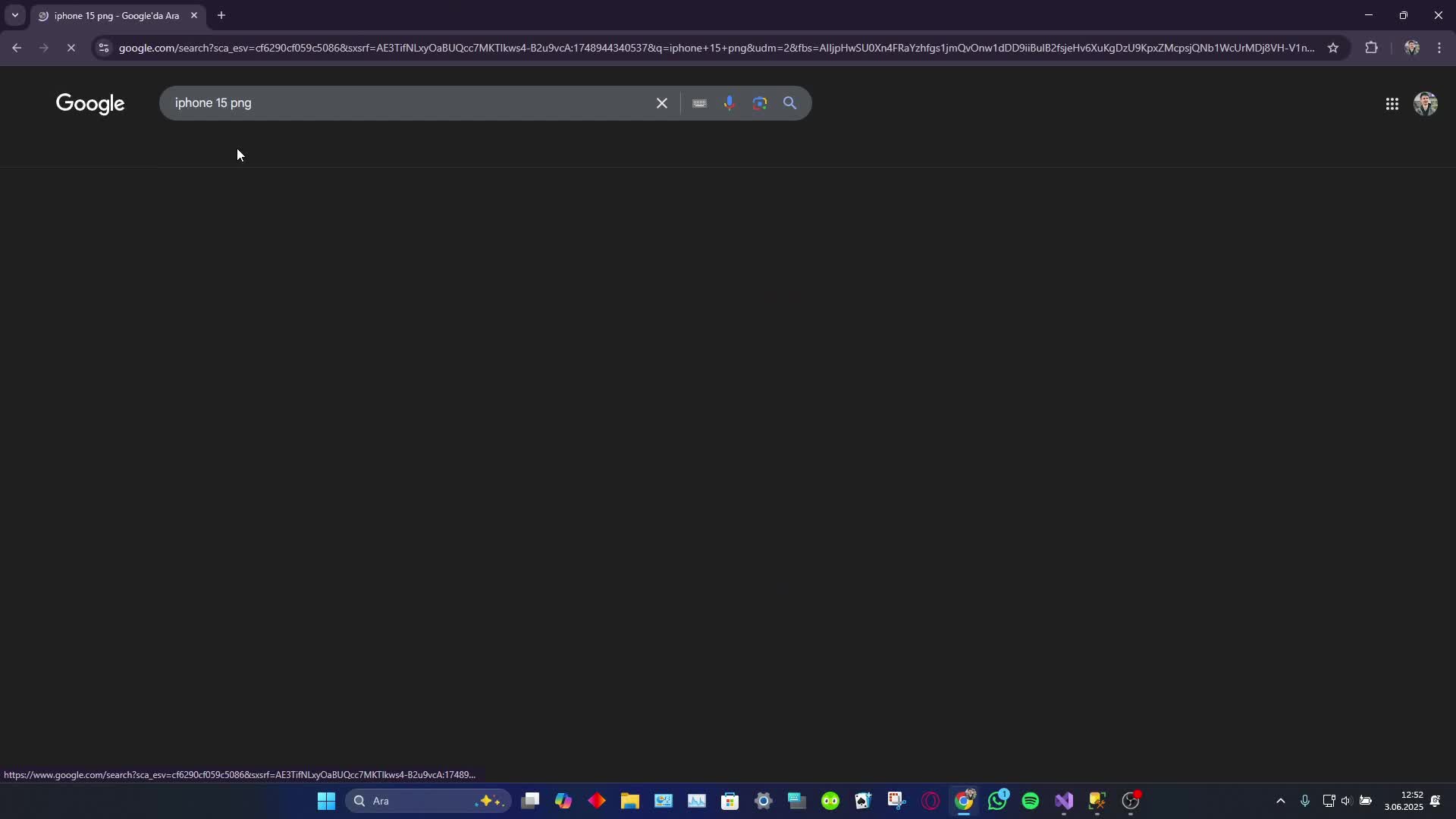Open the red diamond app in taskbar
Image resolution: width=1456 pixels, height=819 pixels.
tap(597, 801)
